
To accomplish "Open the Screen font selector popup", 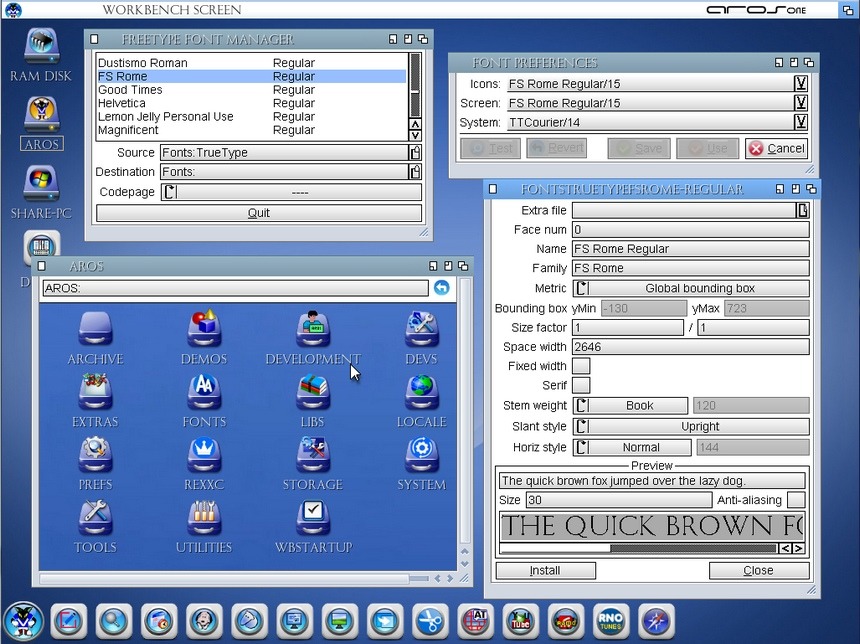I will click(801, 103).
